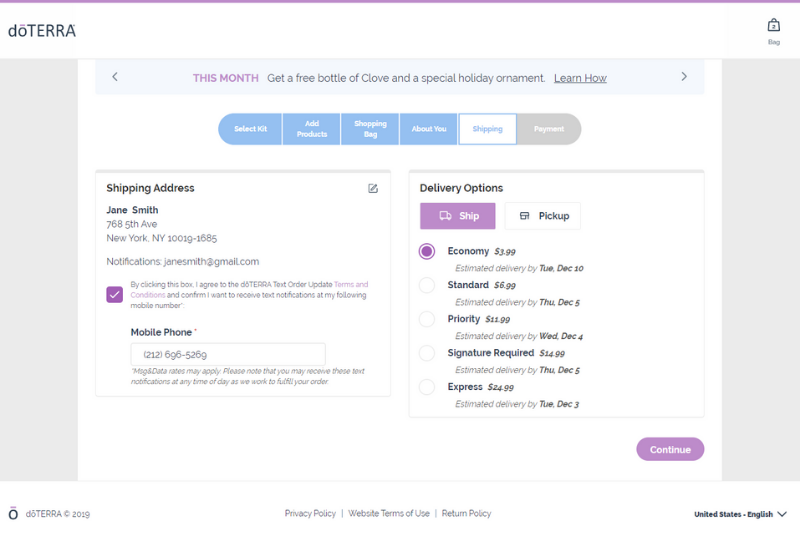The image size is (800, 533).
Task: Select Standard $6.99 delivery option
Action: coord(427,285)
